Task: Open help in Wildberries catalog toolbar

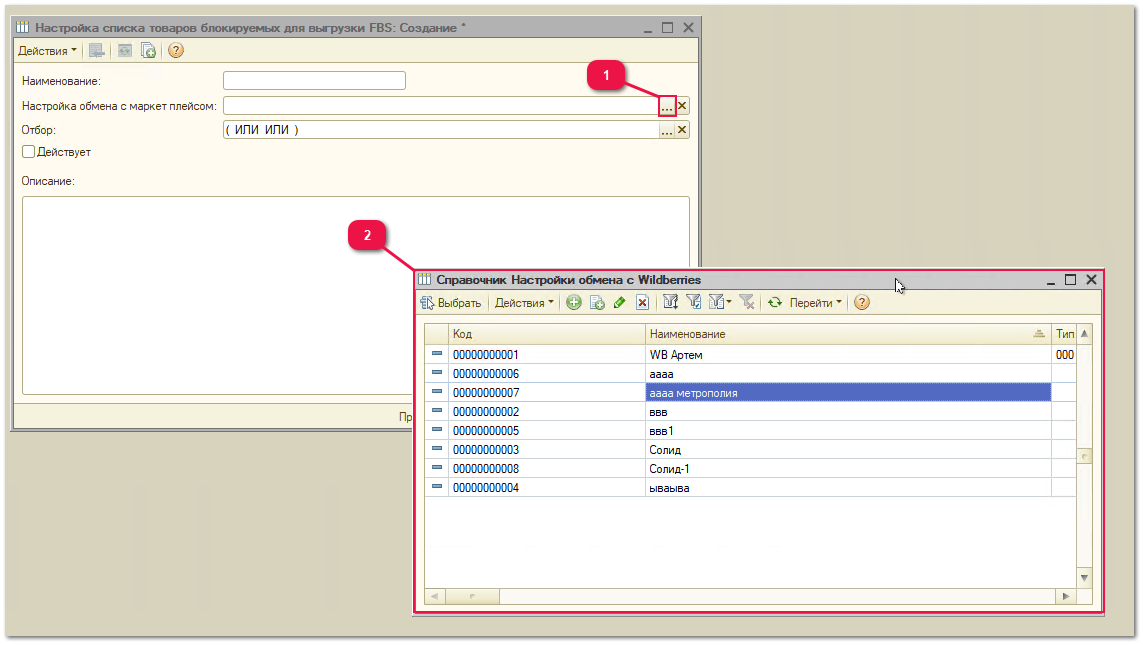Action: tap(862, 302)
